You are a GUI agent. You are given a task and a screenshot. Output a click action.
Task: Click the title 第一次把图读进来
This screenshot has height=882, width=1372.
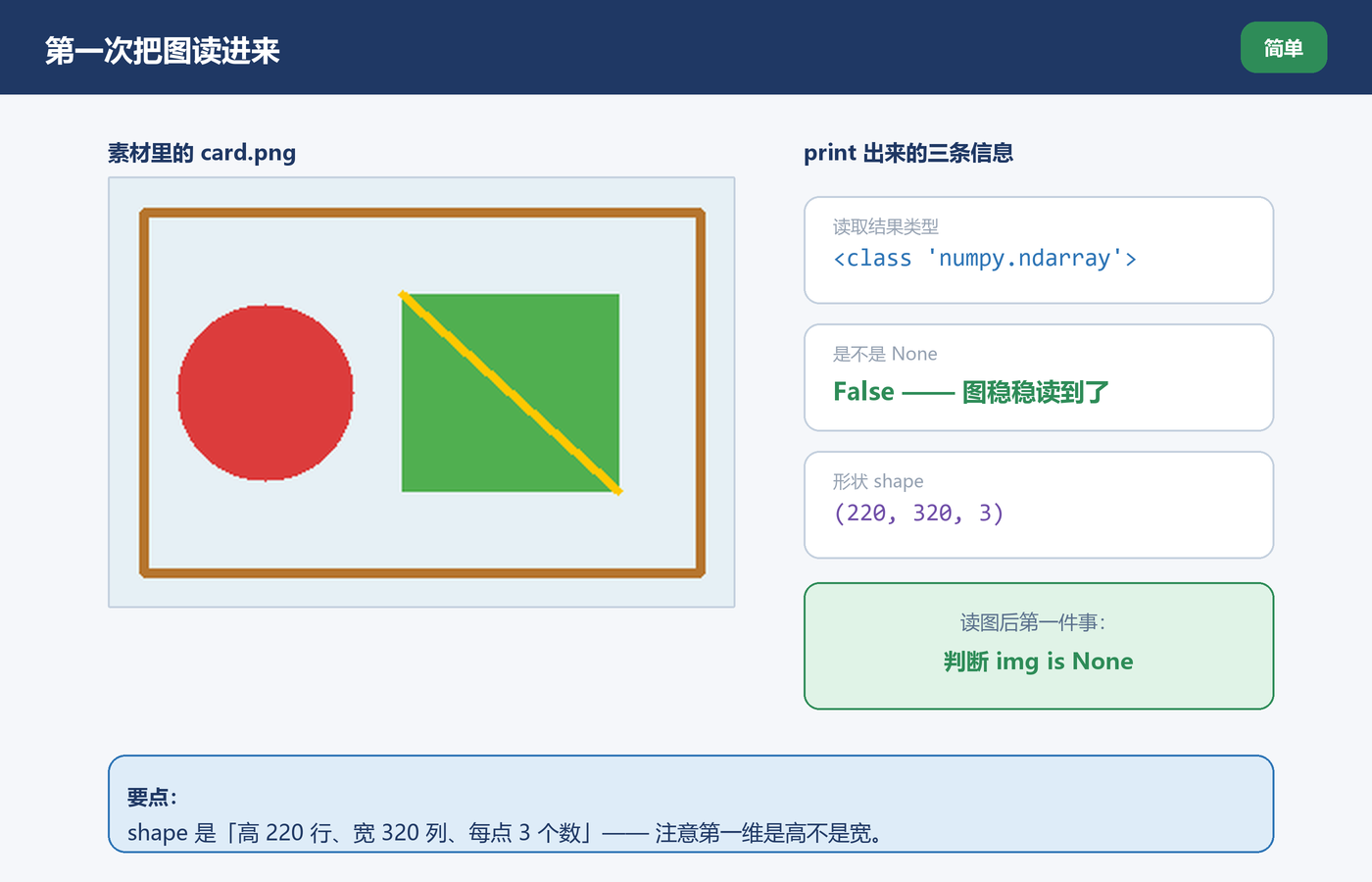point(163,50)
